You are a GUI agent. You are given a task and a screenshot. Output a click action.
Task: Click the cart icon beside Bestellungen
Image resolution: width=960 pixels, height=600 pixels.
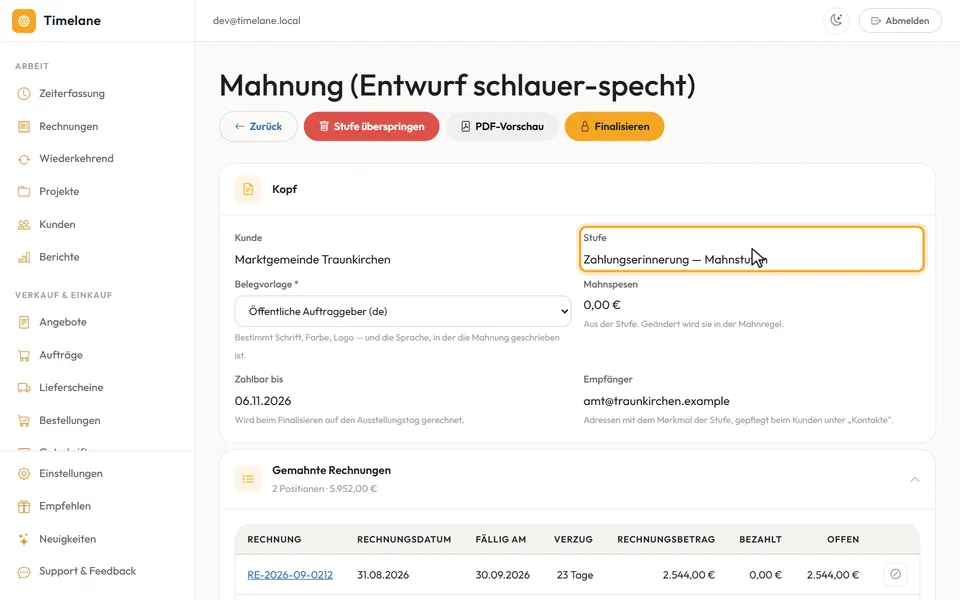[x=24, y=421]
